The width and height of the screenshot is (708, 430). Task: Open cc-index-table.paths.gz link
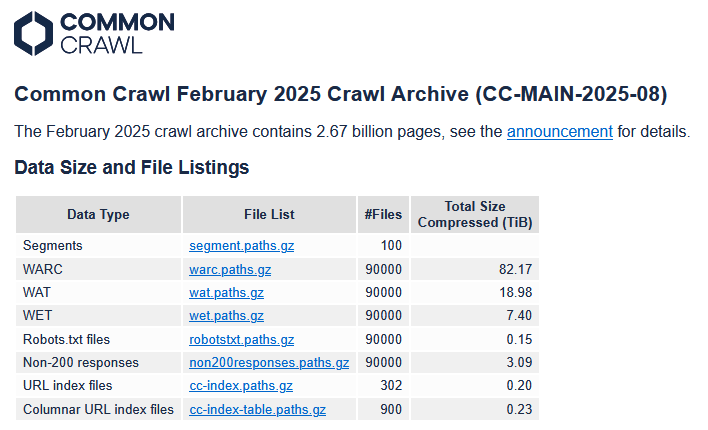coord(257,409)
